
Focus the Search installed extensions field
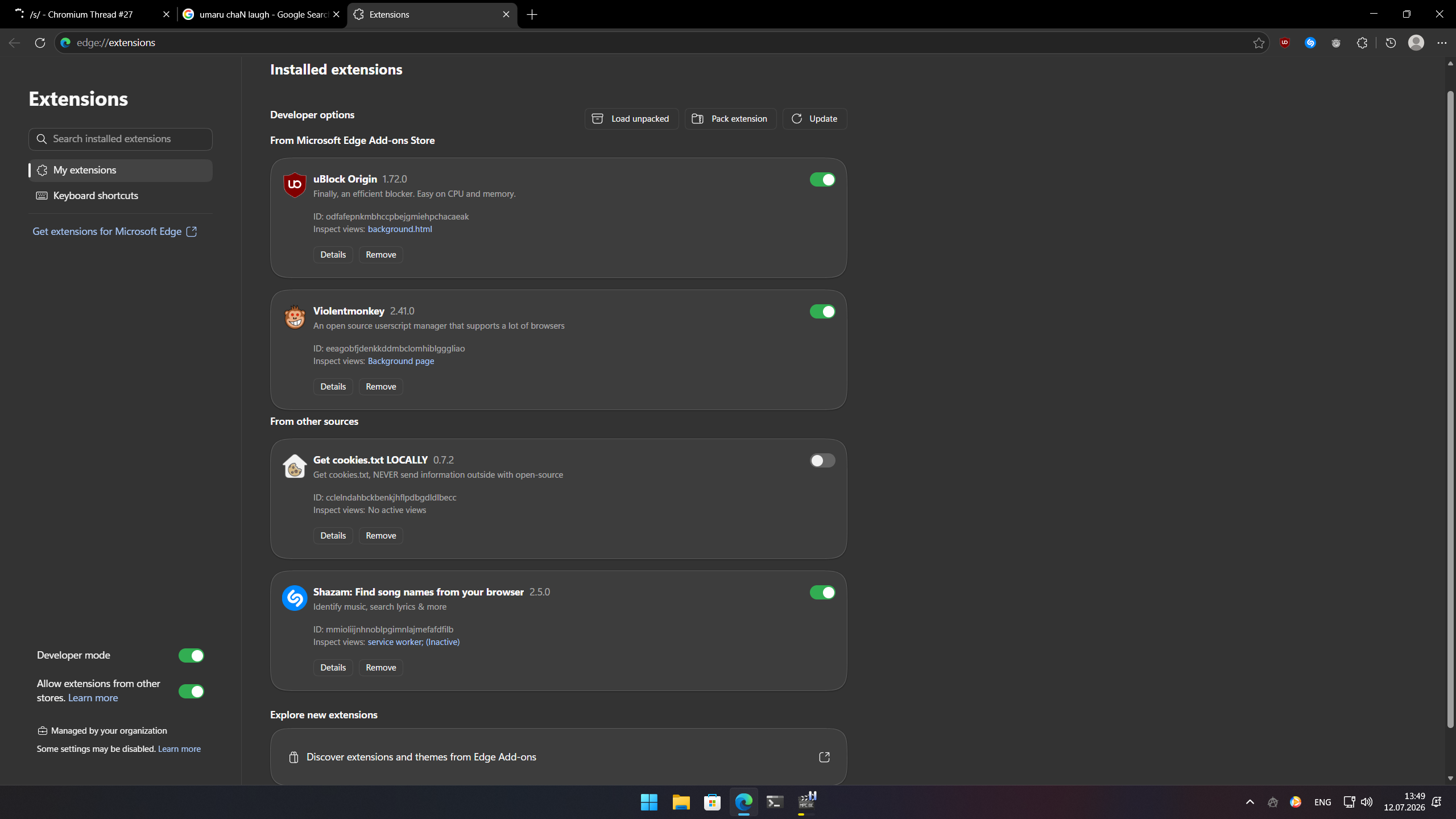pyautogui.click(x=121, y=139)
